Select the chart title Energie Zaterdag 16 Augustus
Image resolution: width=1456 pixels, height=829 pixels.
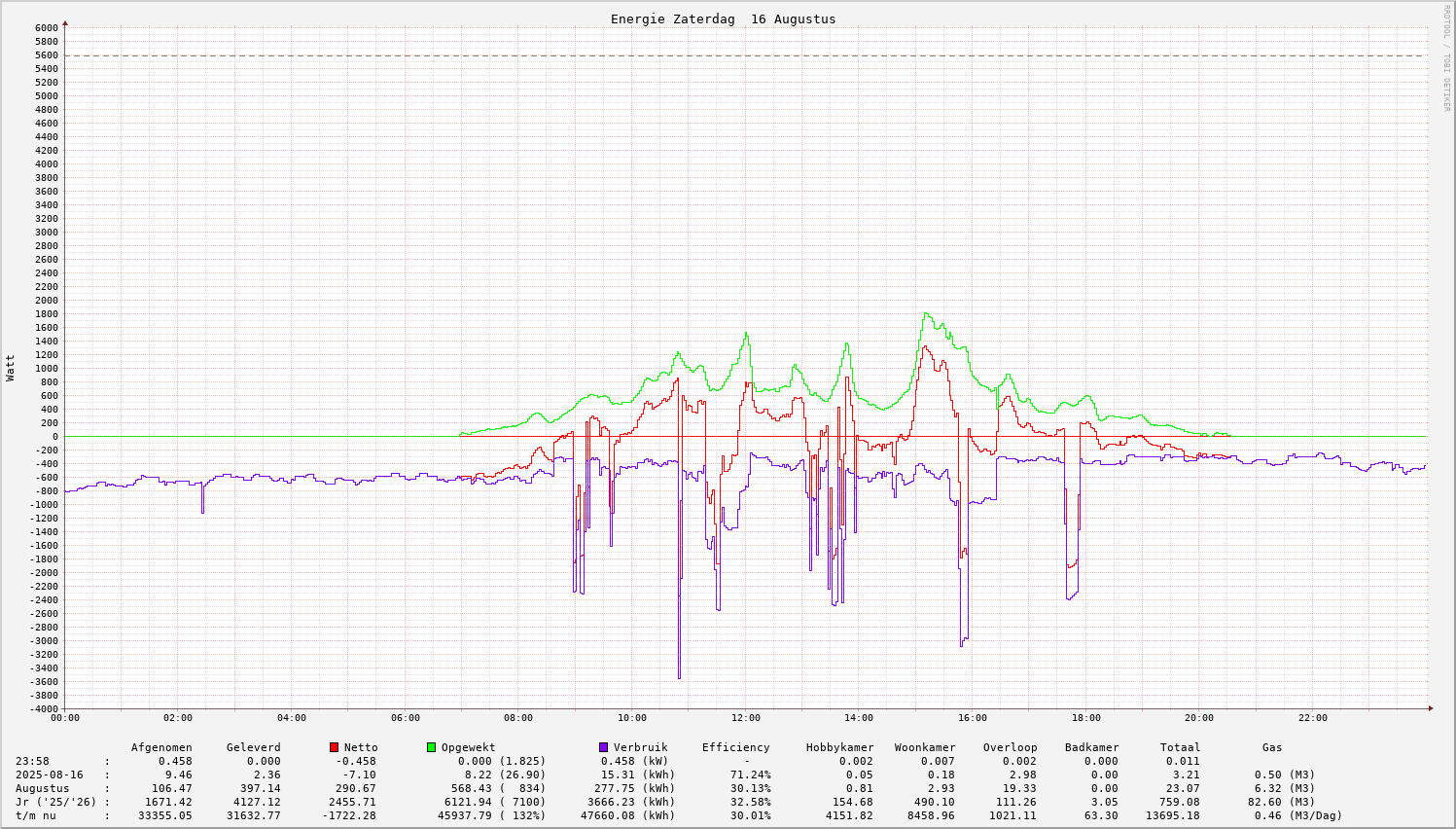tap(723, 19)
